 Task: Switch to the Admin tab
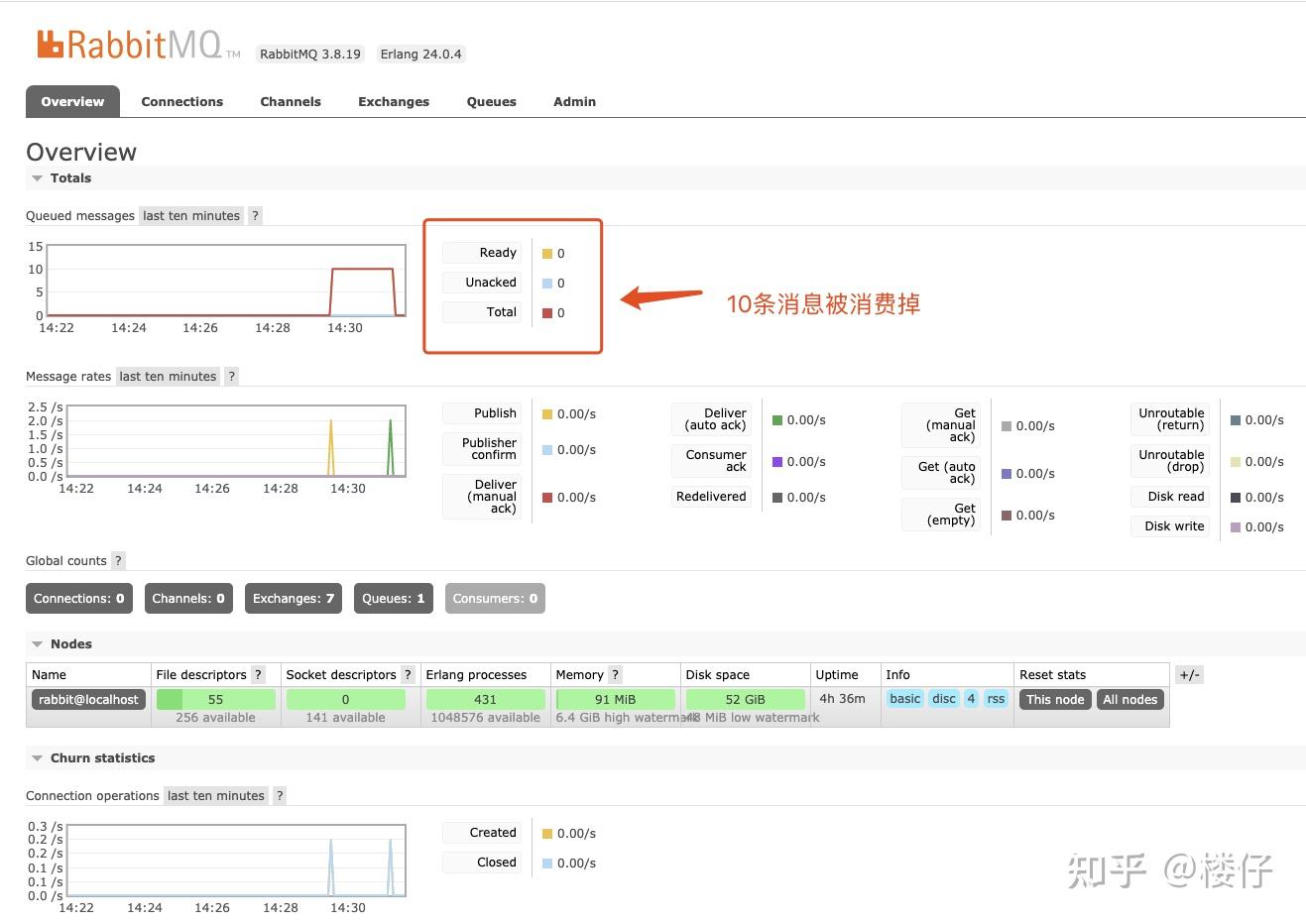[x=574, y=101]
